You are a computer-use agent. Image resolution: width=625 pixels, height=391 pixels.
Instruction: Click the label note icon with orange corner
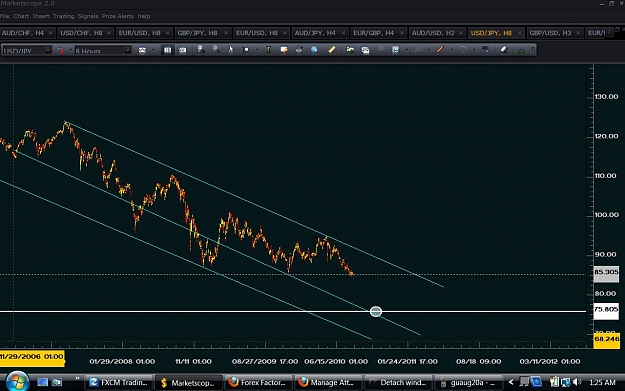(x=284, y=50)
